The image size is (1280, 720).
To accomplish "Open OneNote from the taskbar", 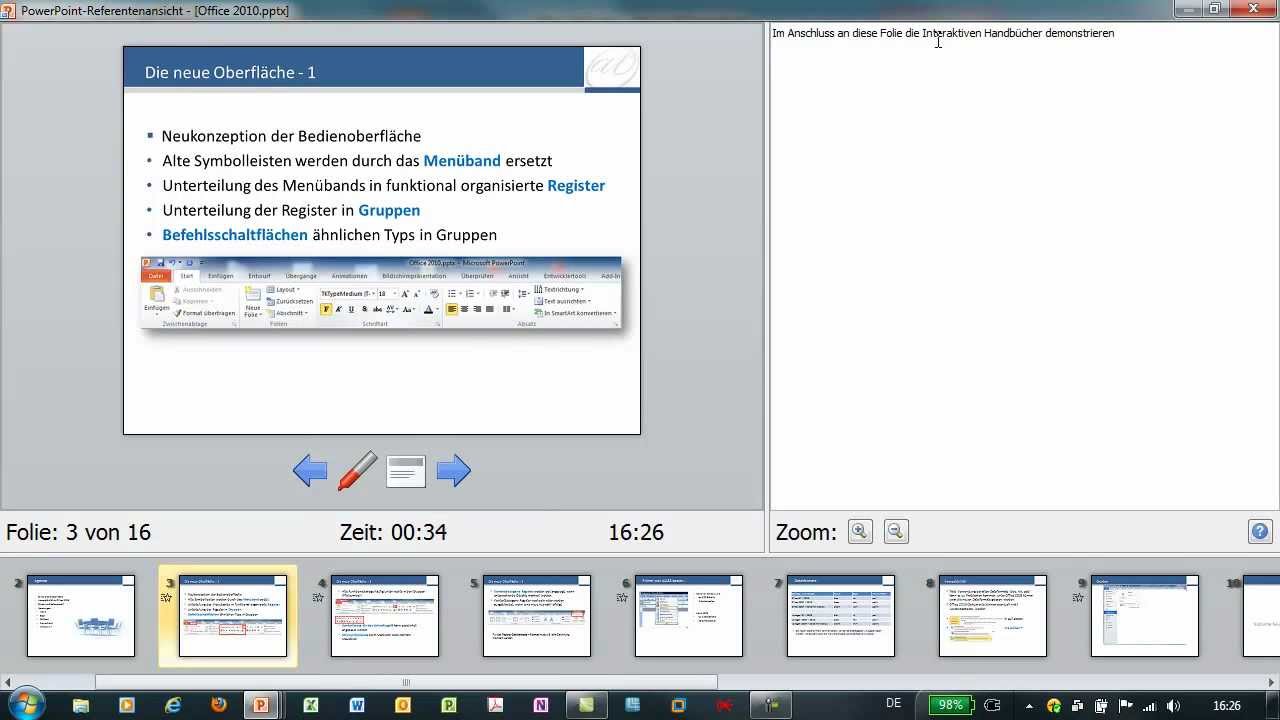I will click(x=541, y=705).
